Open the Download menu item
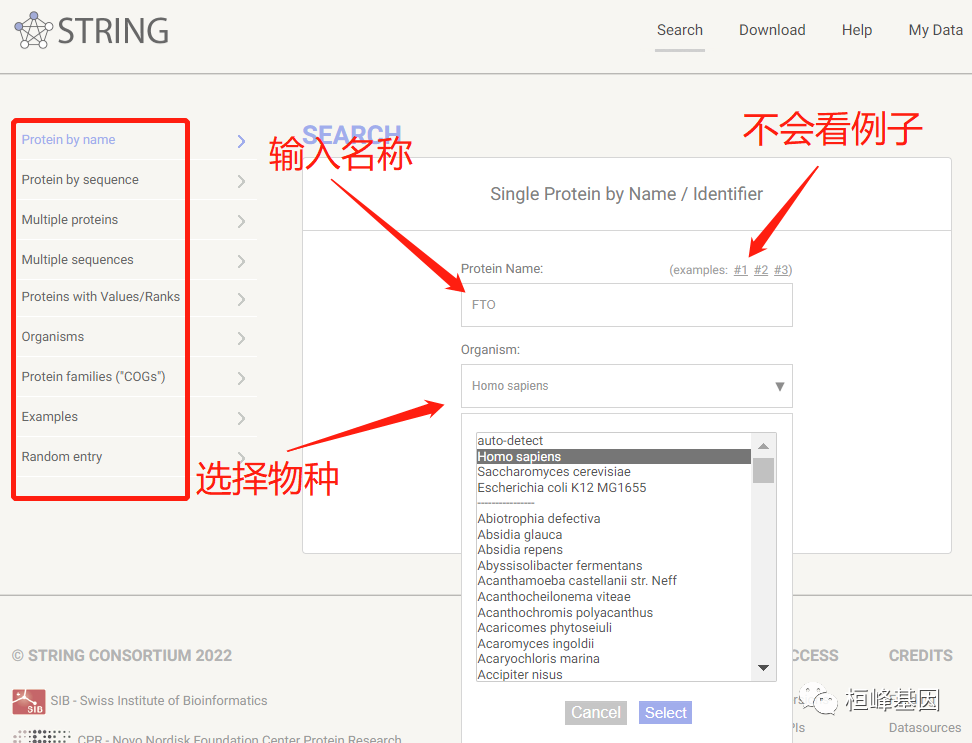The width and height of the screenshot is (972, 743). click(x=772, y=30)
